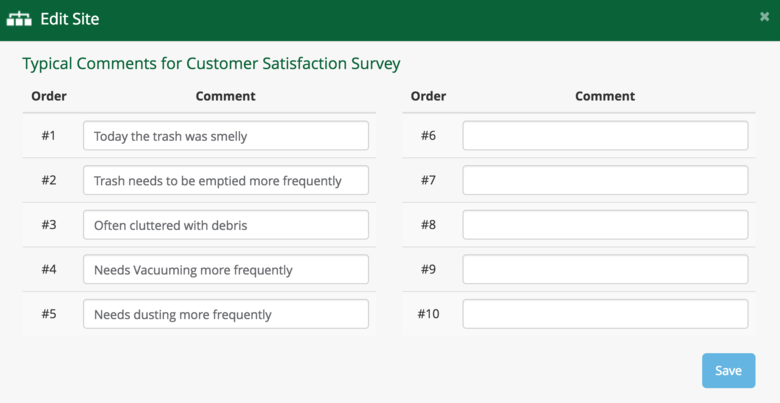Viewport: 780px width, 403px height.
Task: Select the comment #2 trash emptied field
Action: coord(225,181)
